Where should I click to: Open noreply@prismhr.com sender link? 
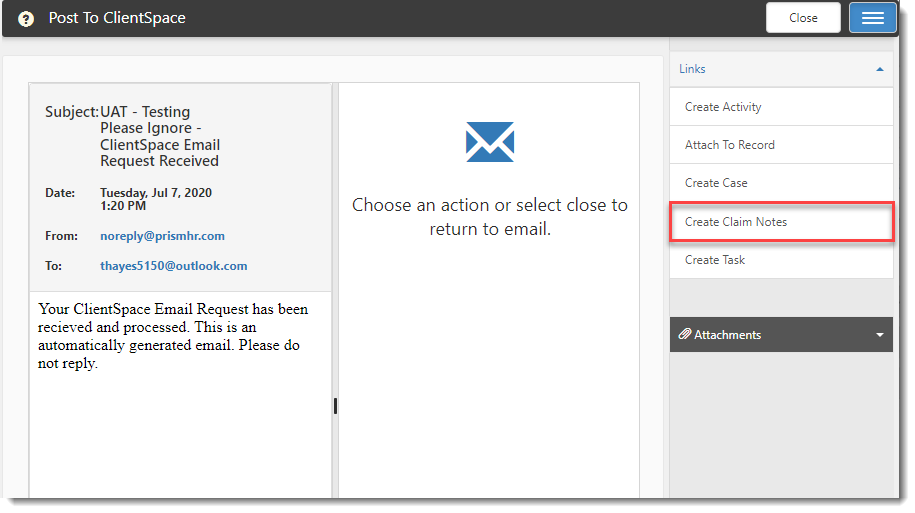click(x=162, y=236)
